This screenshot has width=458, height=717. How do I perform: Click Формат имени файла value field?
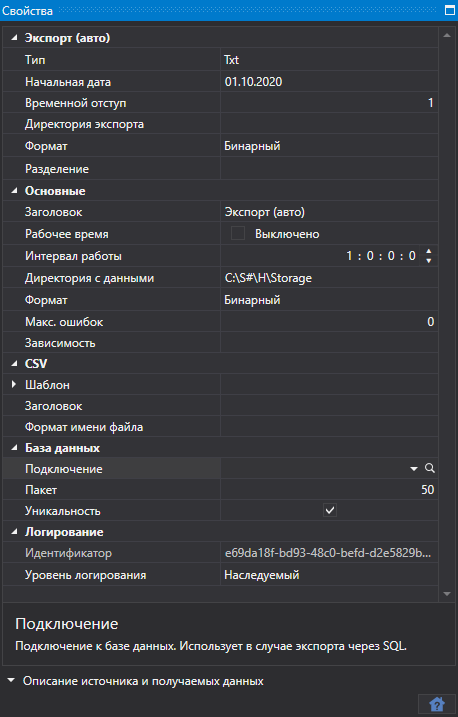click(x=329, y=427)
